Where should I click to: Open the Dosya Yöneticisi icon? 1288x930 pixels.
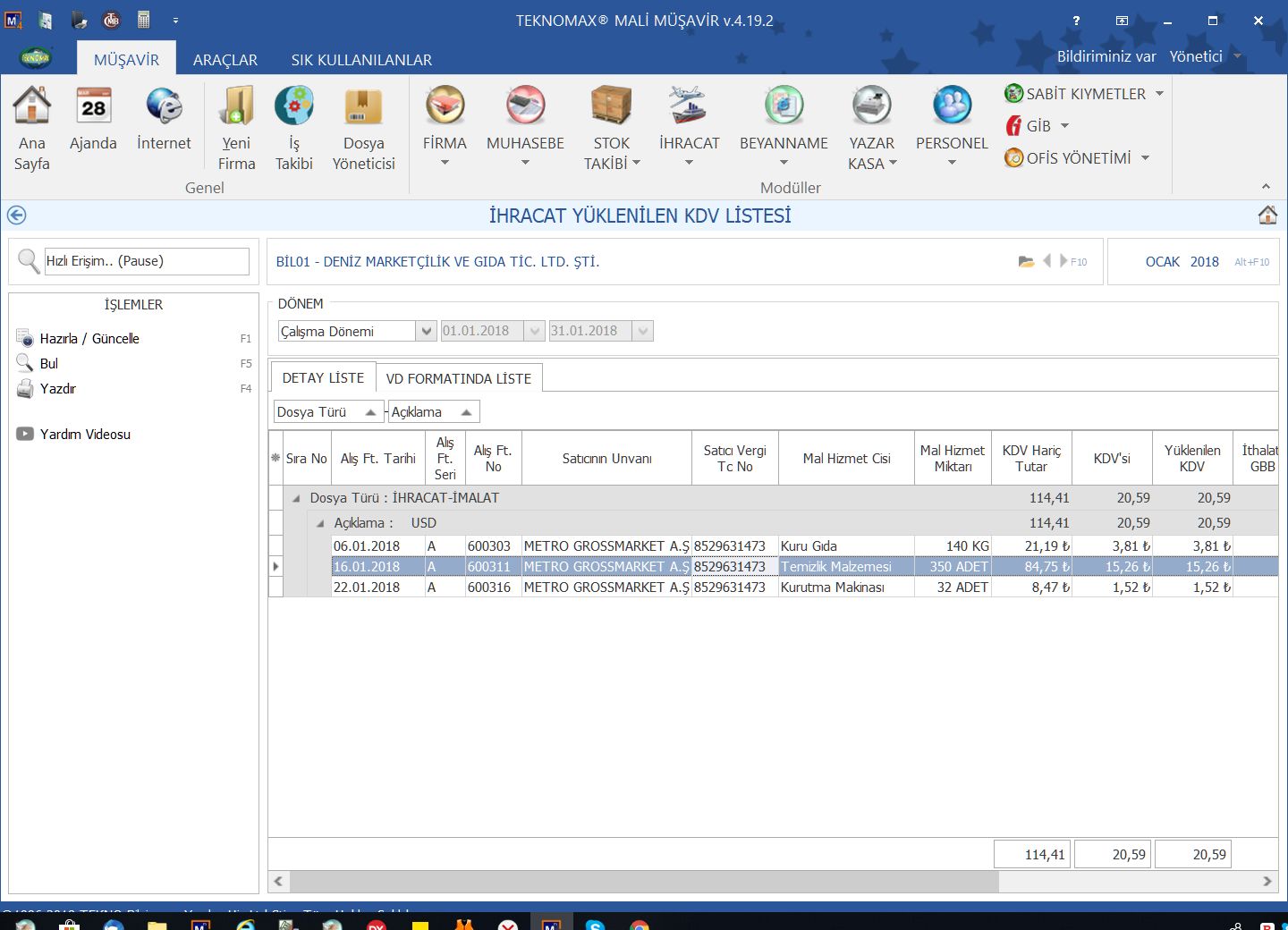pyautogui.click(x=363, y=107)
